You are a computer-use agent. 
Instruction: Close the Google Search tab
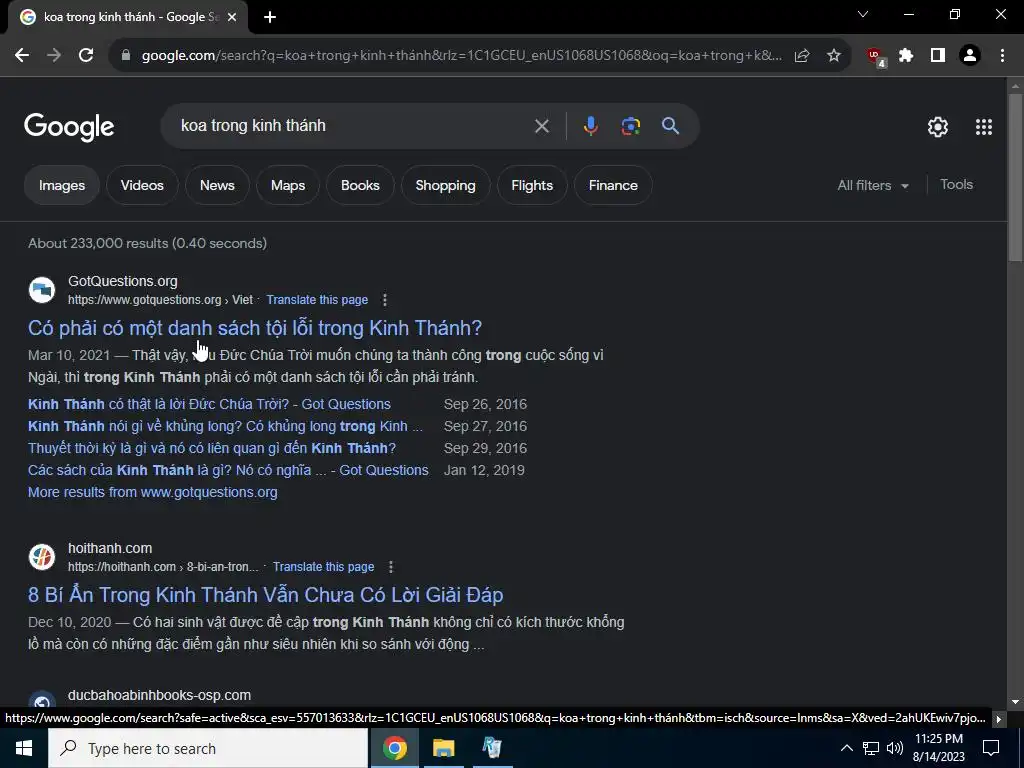click(232, 17)
